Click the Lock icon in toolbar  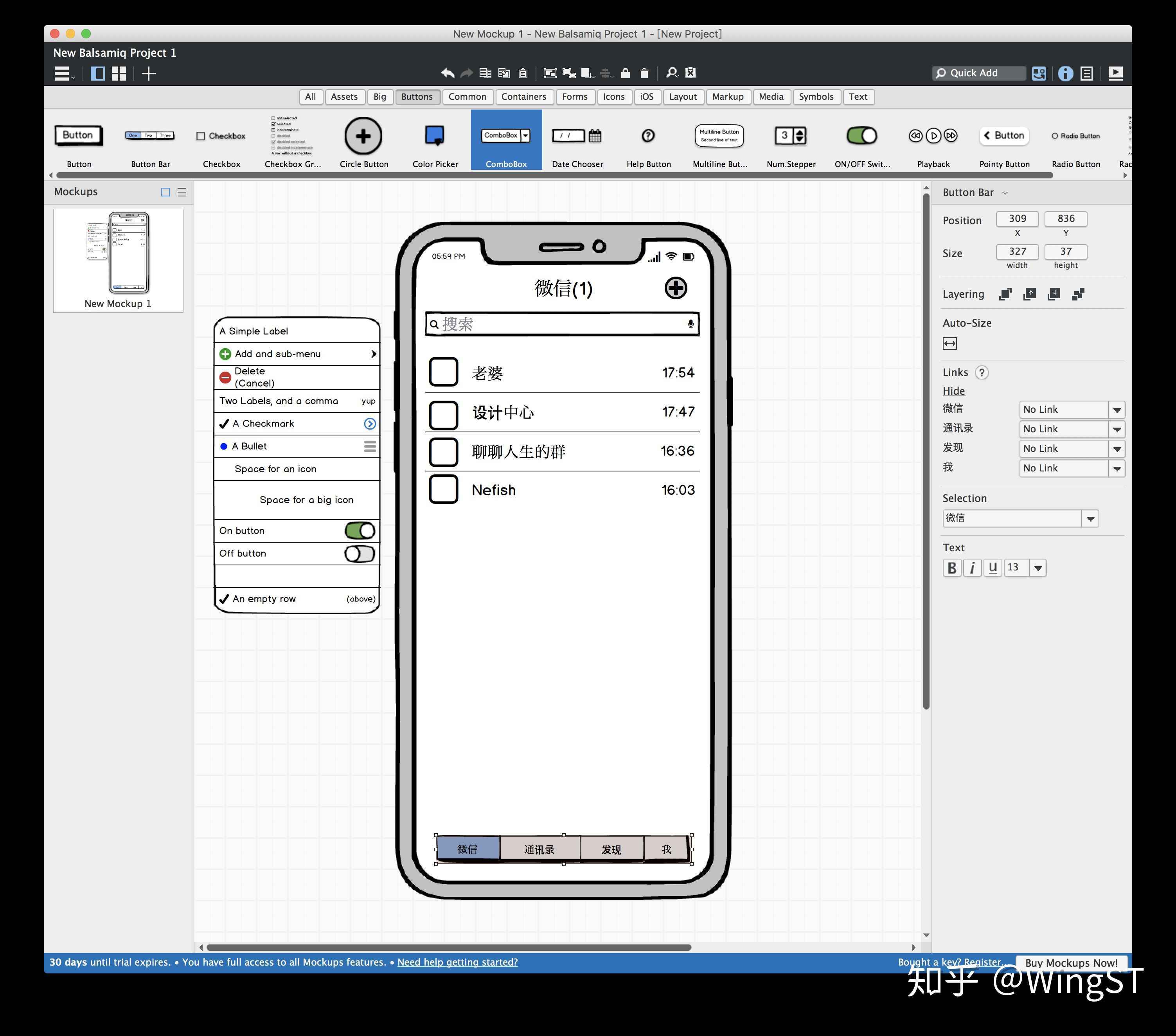point(626,73)
